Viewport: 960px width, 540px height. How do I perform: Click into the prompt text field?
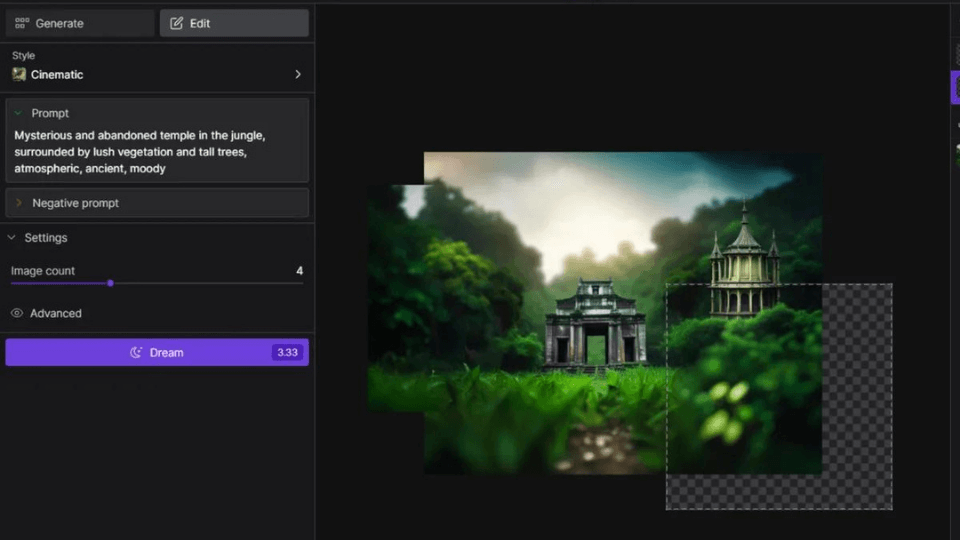tap(156, 152)
